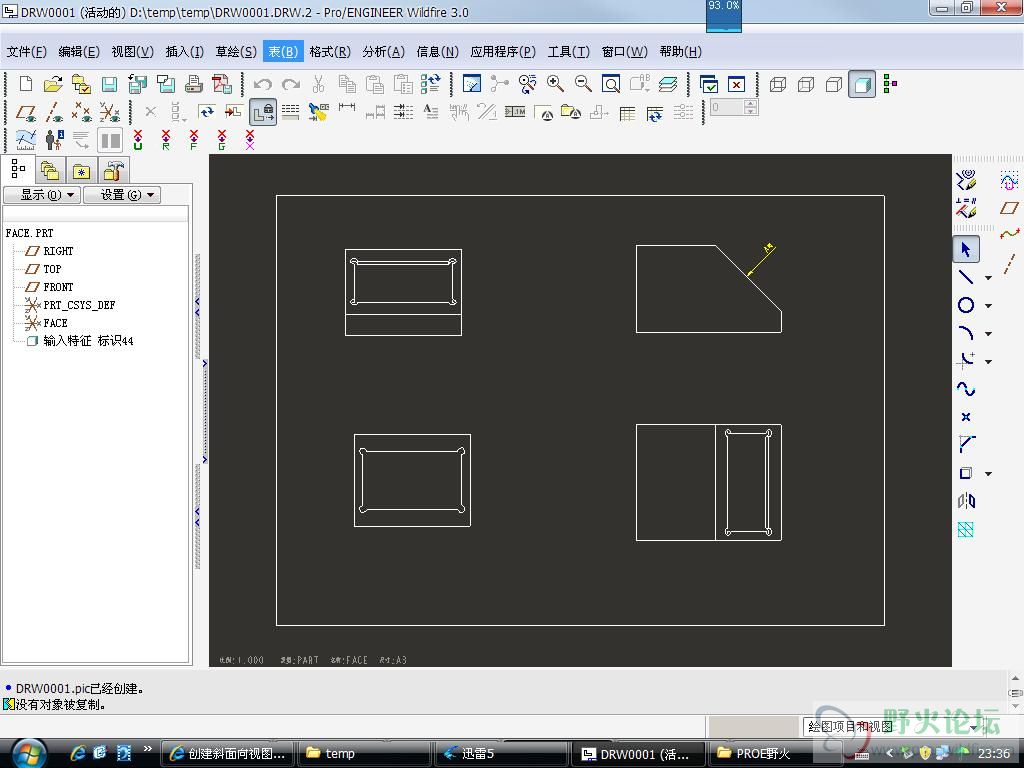The image size is (1024, 768).
Task: Open 创建斜面向视图 window from taskbar
Action: (227, 754)
